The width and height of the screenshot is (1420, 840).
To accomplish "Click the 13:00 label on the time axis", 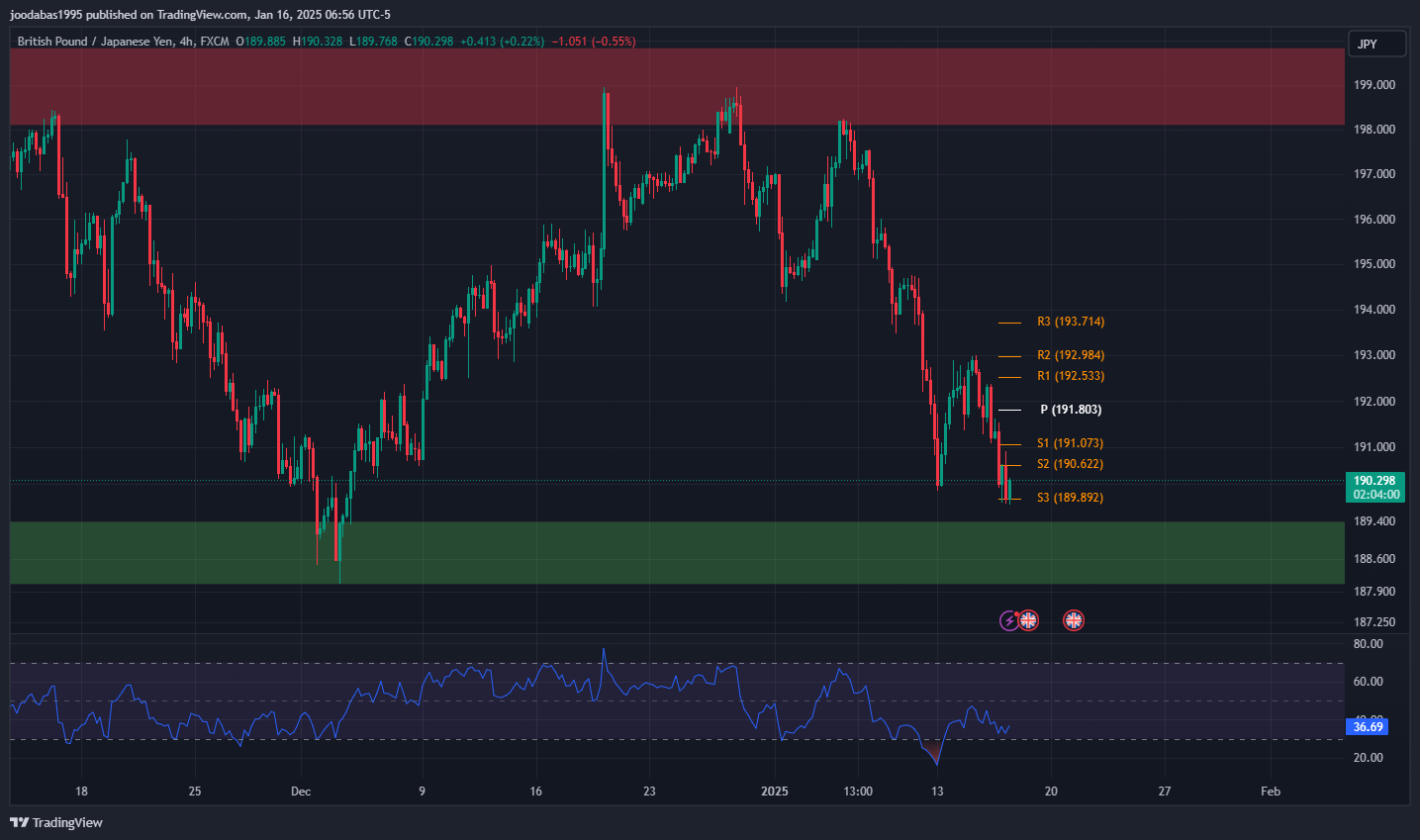I will (858, 792).
